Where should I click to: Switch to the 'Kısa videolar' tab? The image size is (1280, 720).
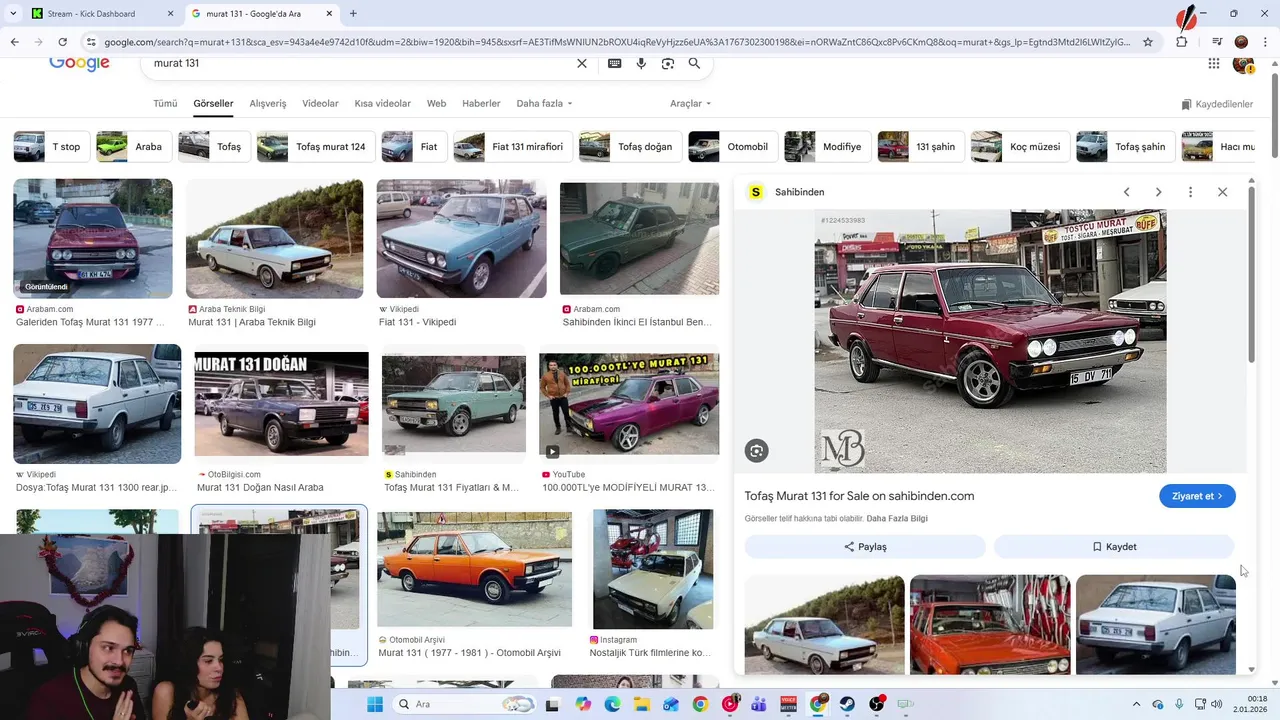coord(382,104)
